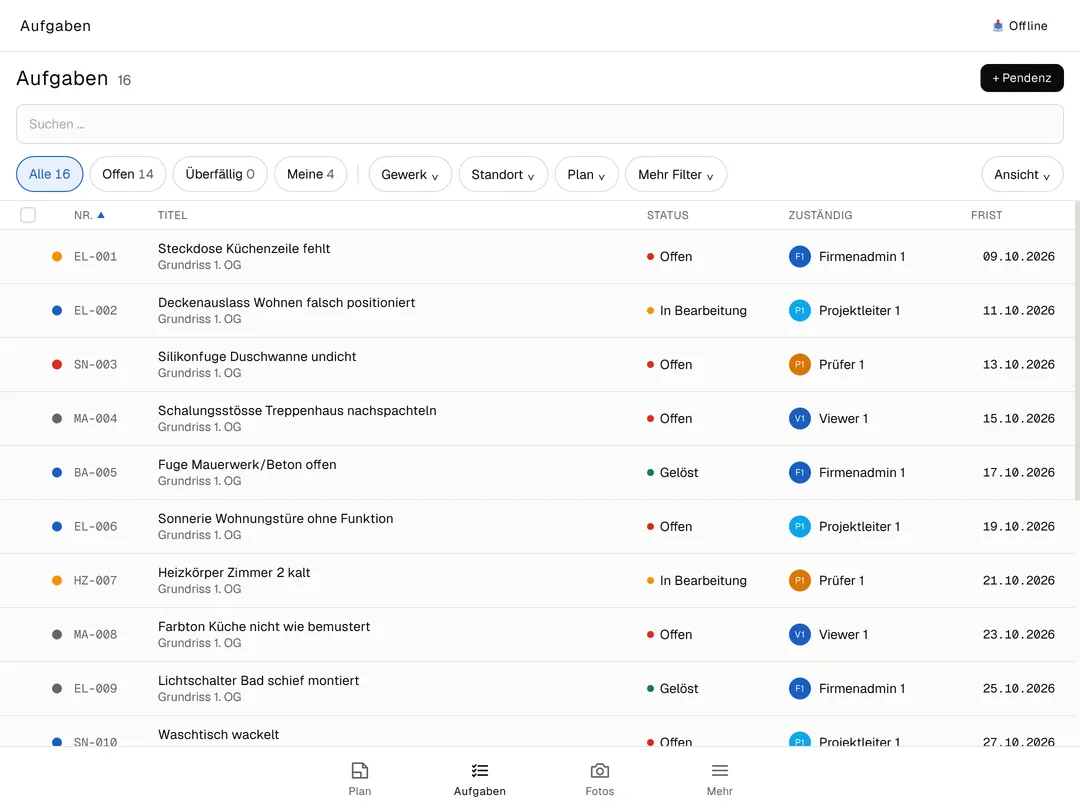Click grey priority dot of MA-004
The width and height of the screenshot is (1080, 810).
click(57, 419)
